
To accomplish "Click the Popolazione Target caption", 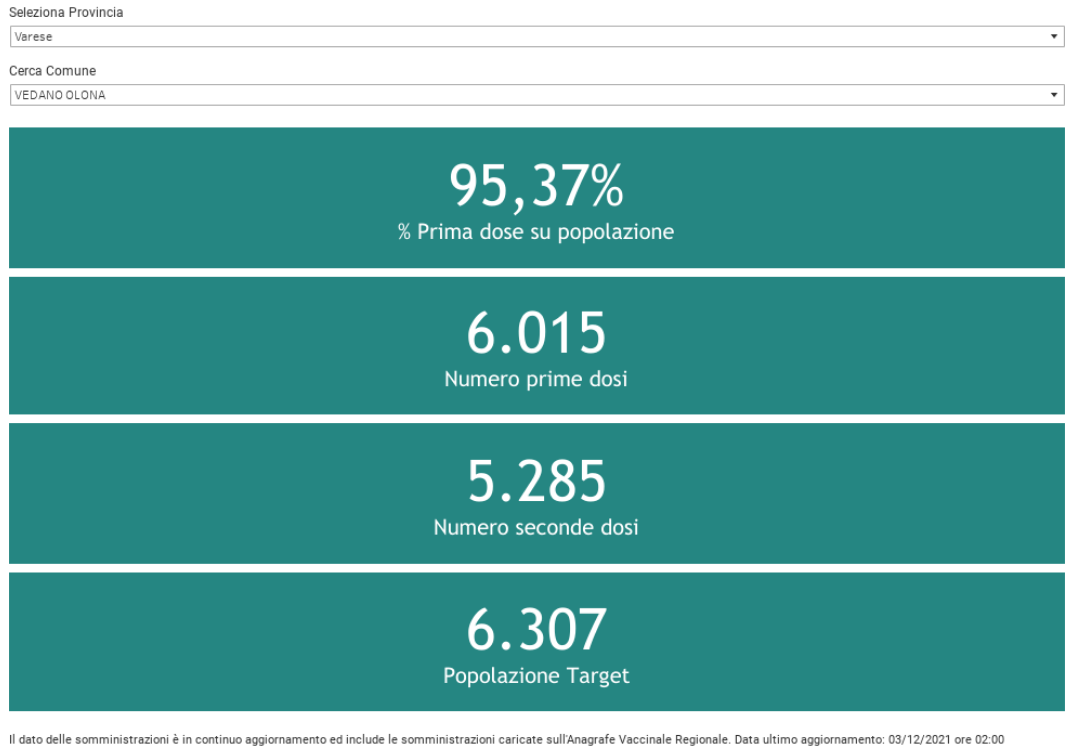I will click(536, 676).
